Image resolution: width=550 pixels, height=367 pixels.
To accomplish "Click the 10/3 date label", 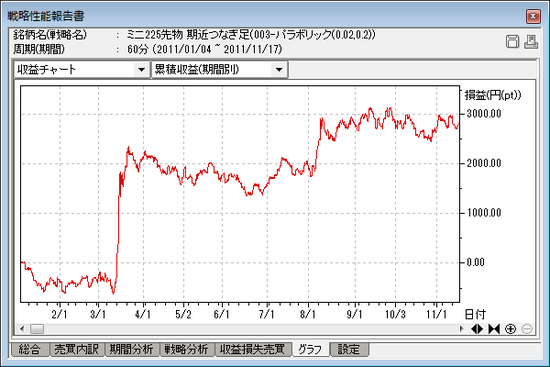I will click(395, 314).
